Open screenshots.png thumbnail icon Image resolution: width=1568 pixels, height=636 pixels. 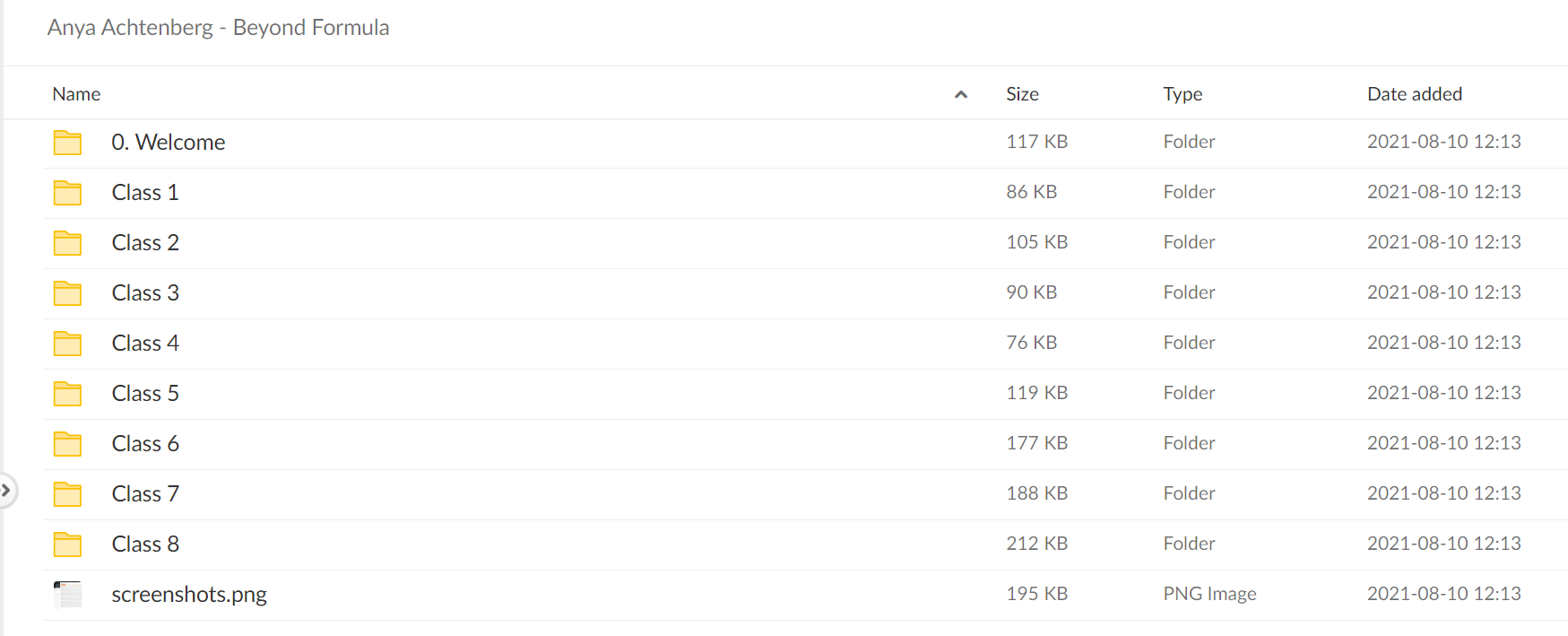67,594
